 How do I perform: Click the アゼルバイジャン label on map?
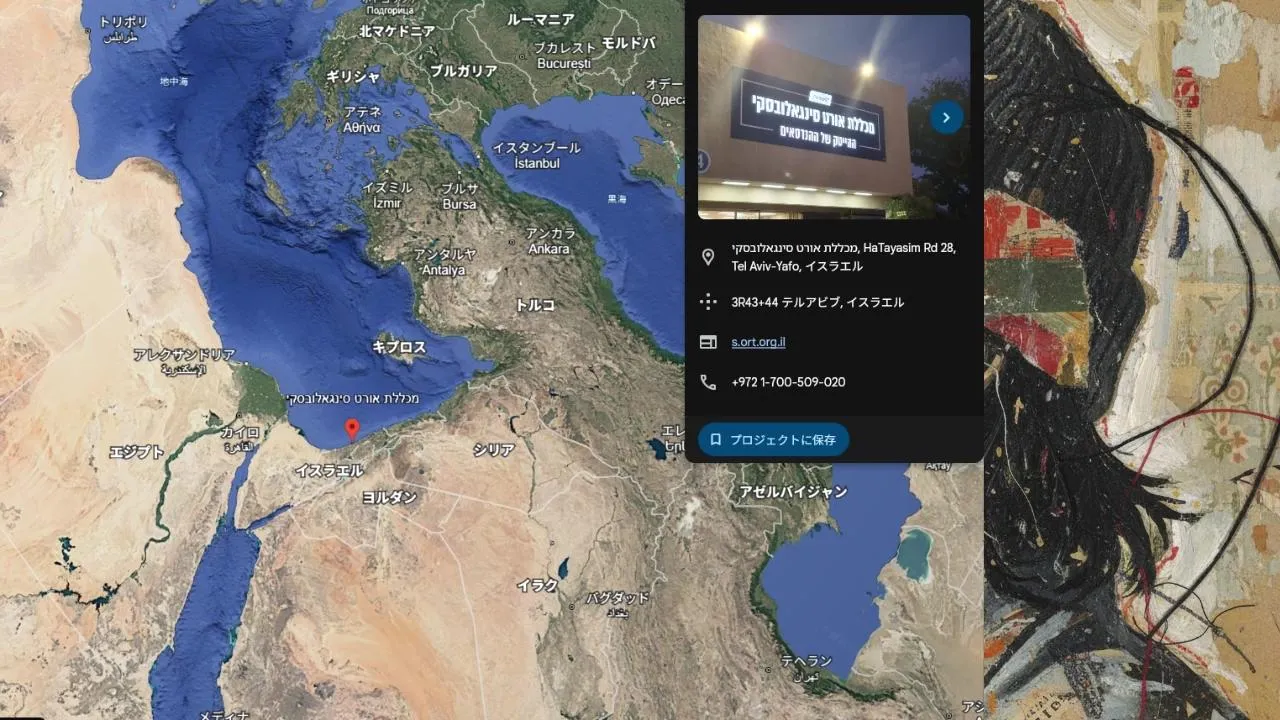793,491
